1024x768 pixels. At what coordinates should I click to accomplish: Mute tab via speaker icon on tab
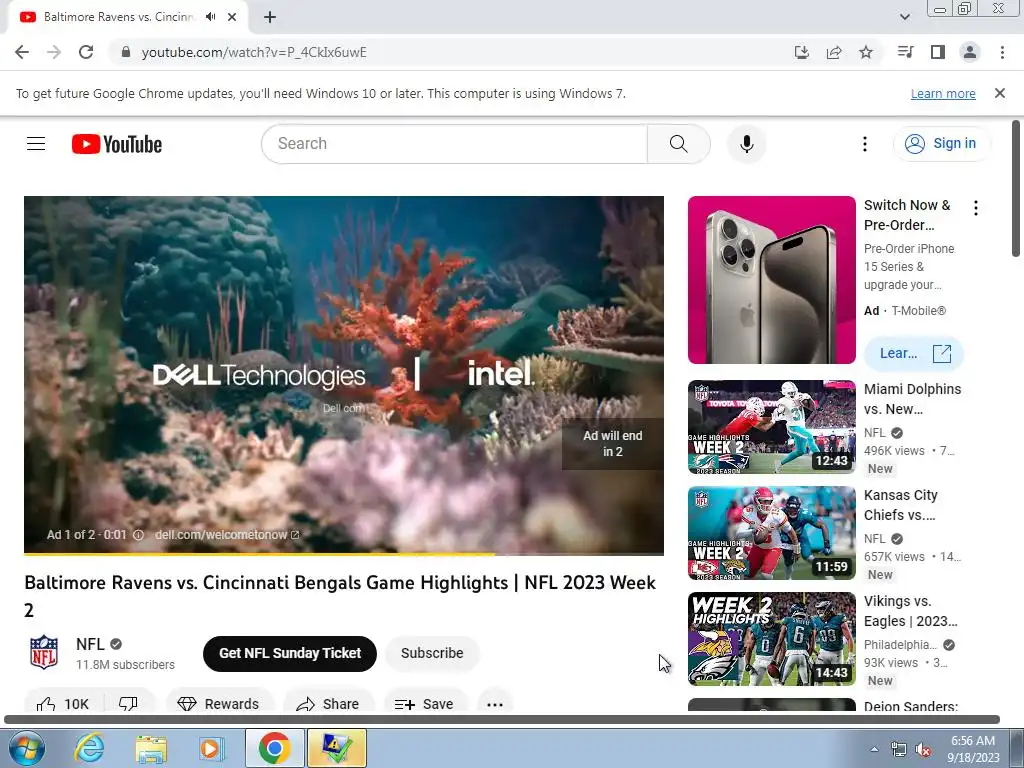point(210,17)
